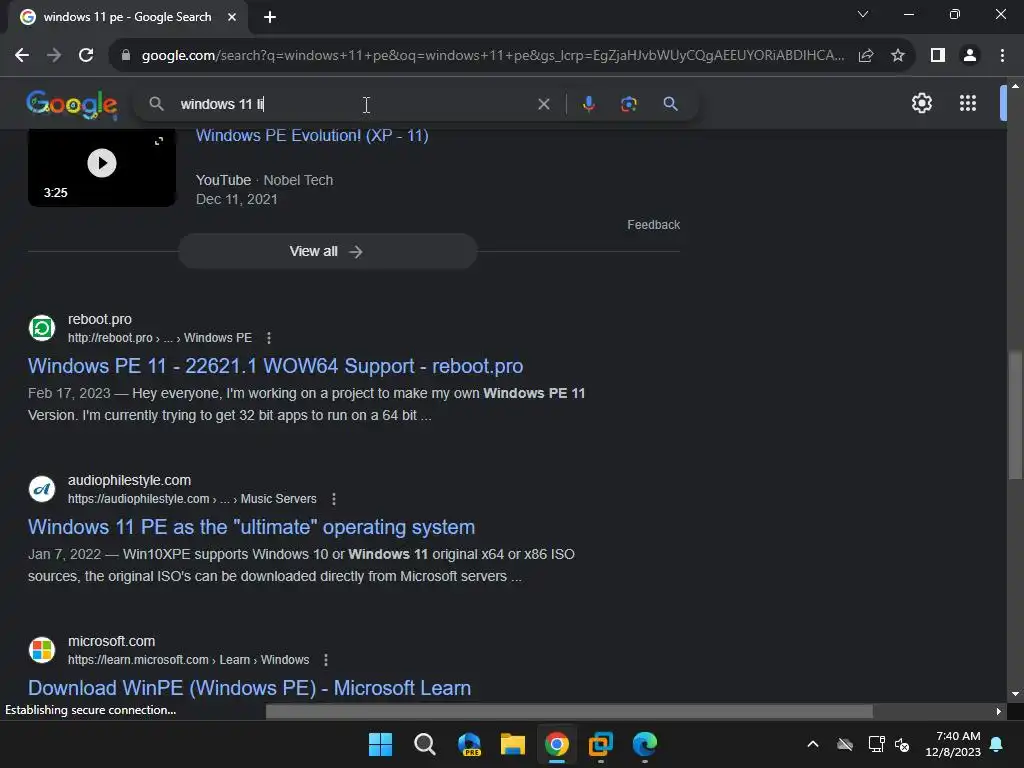Click the forward navigation arrow
Screen dimensions: 1024x768
[x=54, y=56]
